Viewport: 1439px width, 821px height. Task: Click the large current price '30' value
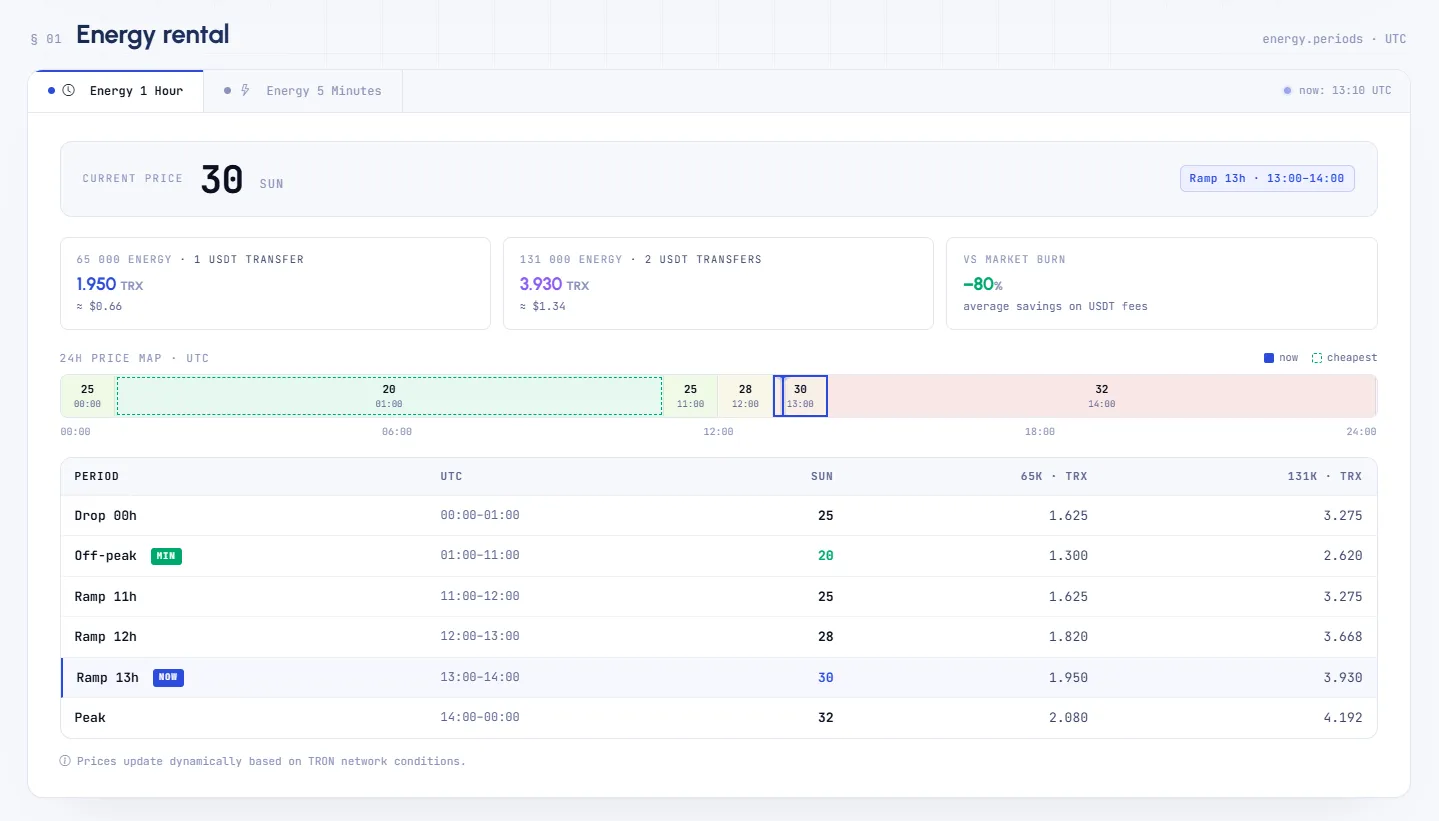222,180
